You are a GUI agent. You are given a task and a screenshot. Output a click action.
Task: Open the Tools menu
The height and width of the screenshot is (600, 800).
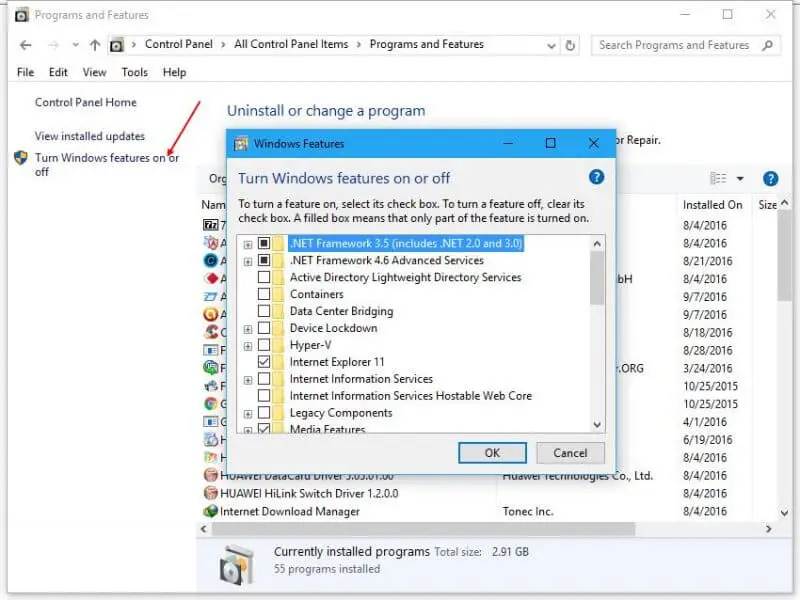click(135, 72)
